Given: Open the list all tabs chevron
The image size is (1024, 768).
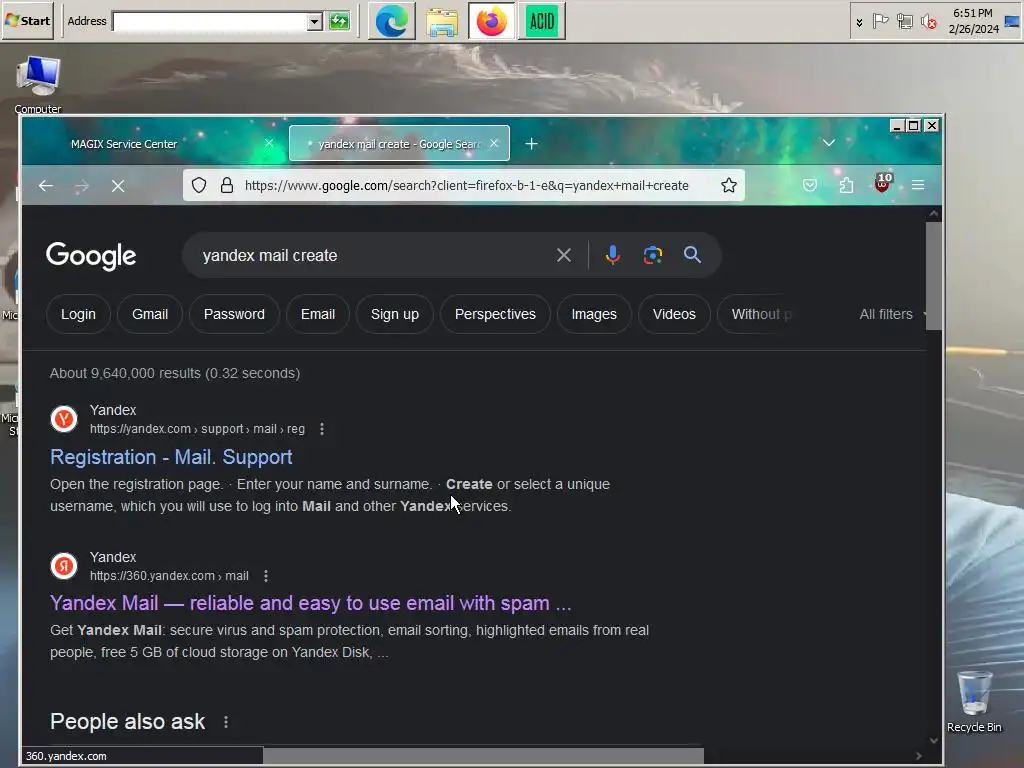Looking at the screenshot, I should tap(829, 143).
